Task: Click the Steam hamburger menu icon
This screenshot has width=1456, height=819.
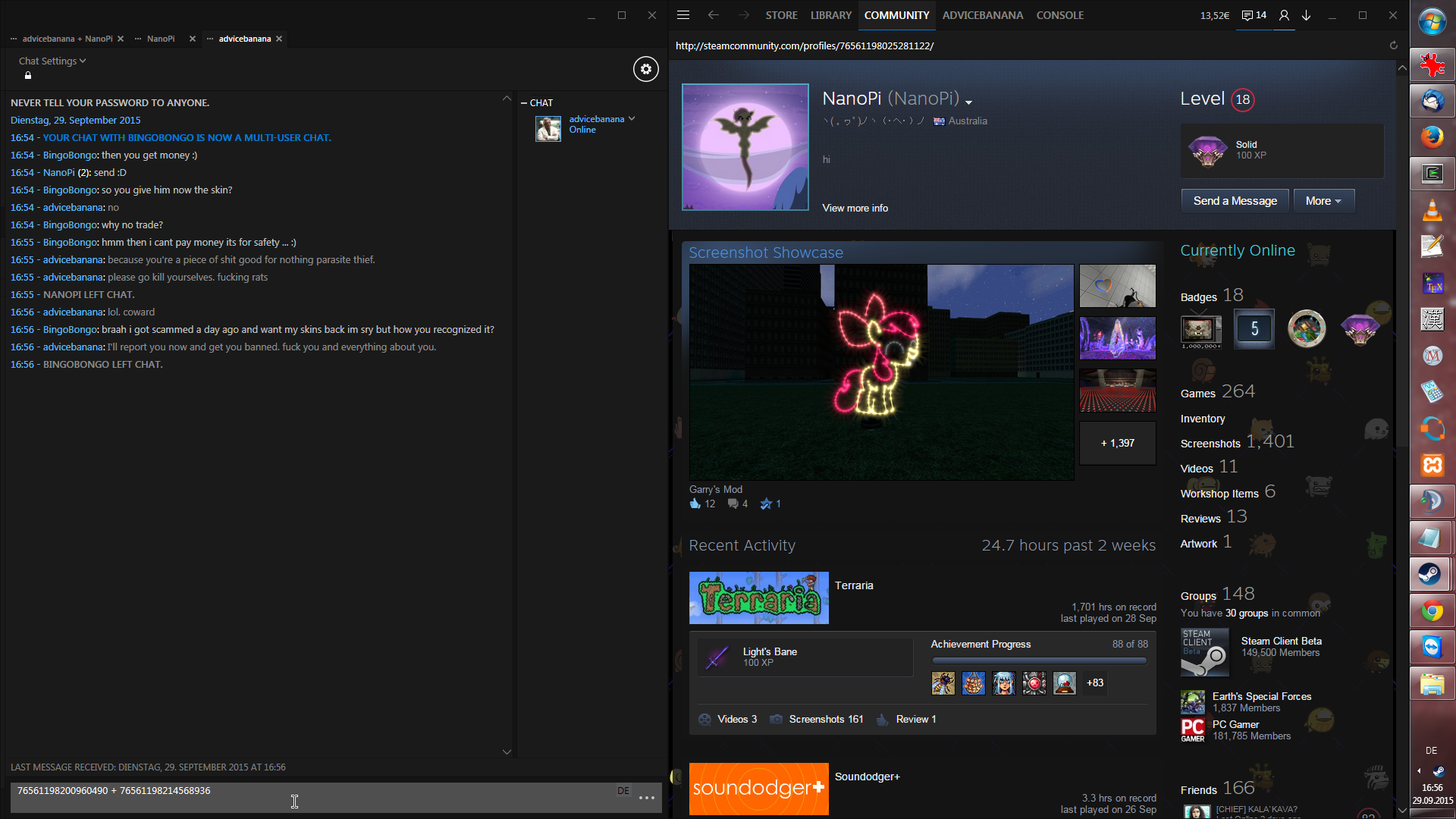Action: coord(682,15)
